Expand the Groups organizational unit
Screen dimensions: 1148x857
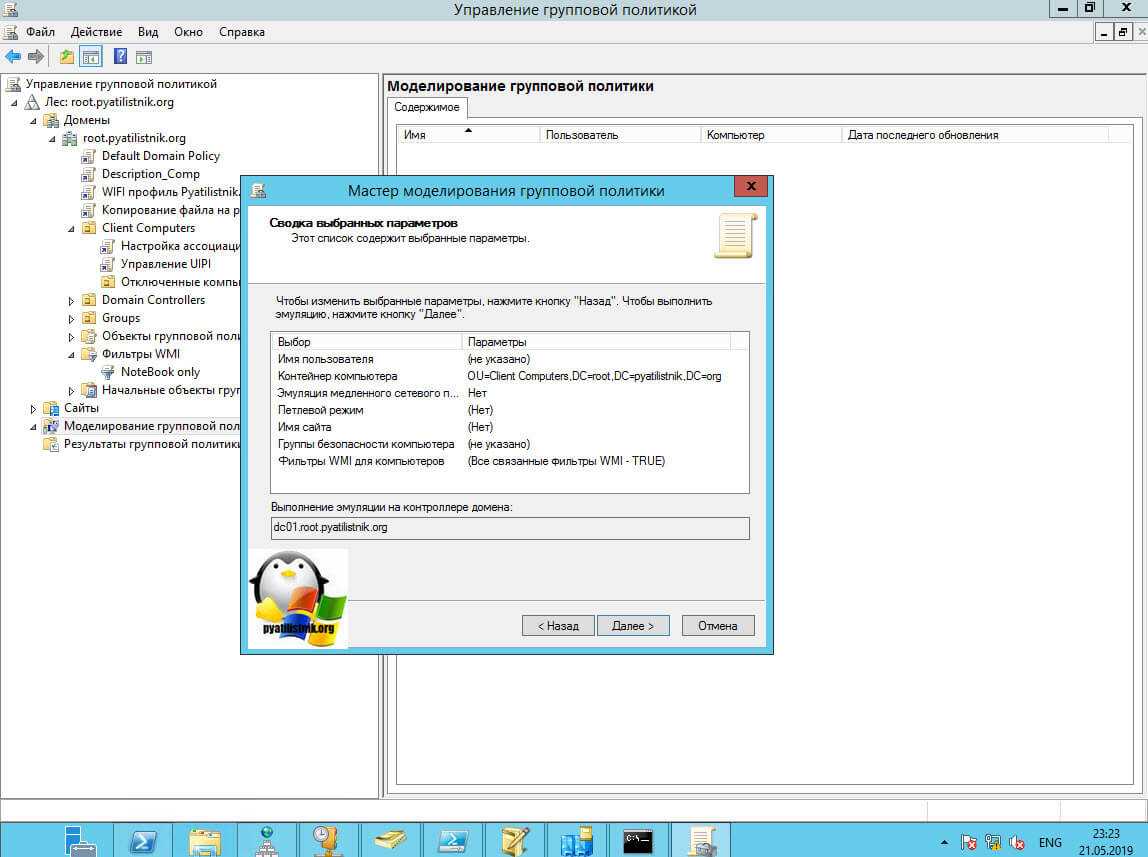click(72, 319)
